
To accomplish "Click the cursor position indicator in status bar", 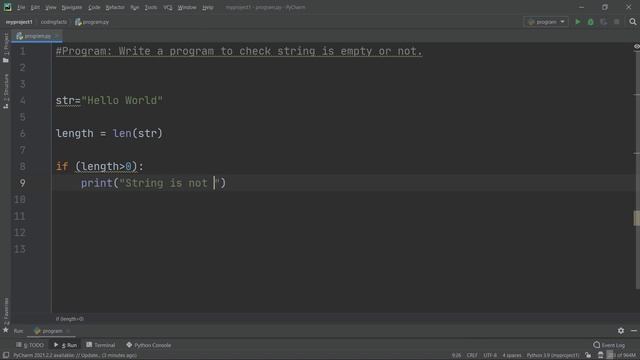I will pyautogui.click(x=456, y=356).
